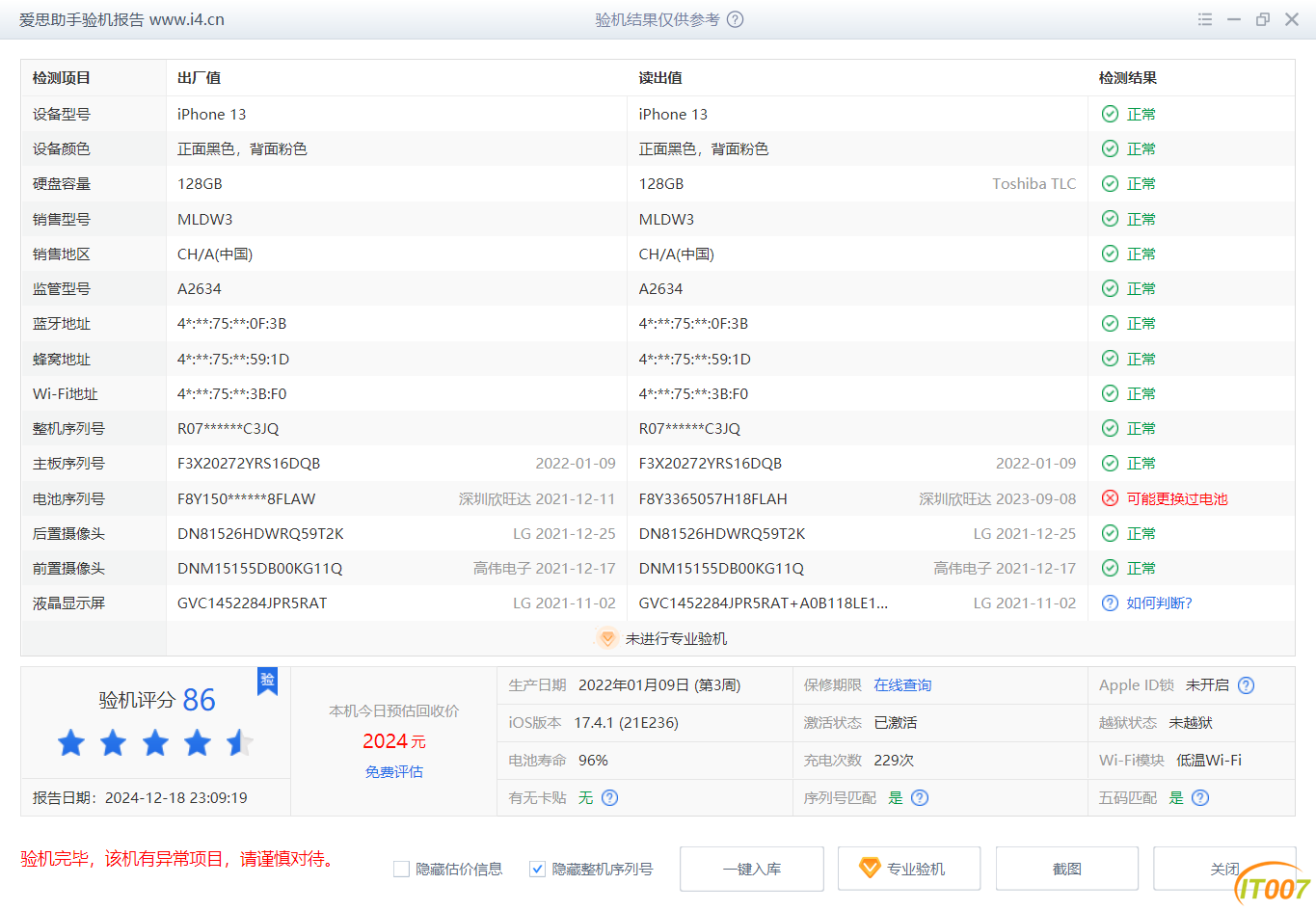The image size is (1316, 911).
Task: Click the 激活状态 已激活 value
Action: click(896, 723)
